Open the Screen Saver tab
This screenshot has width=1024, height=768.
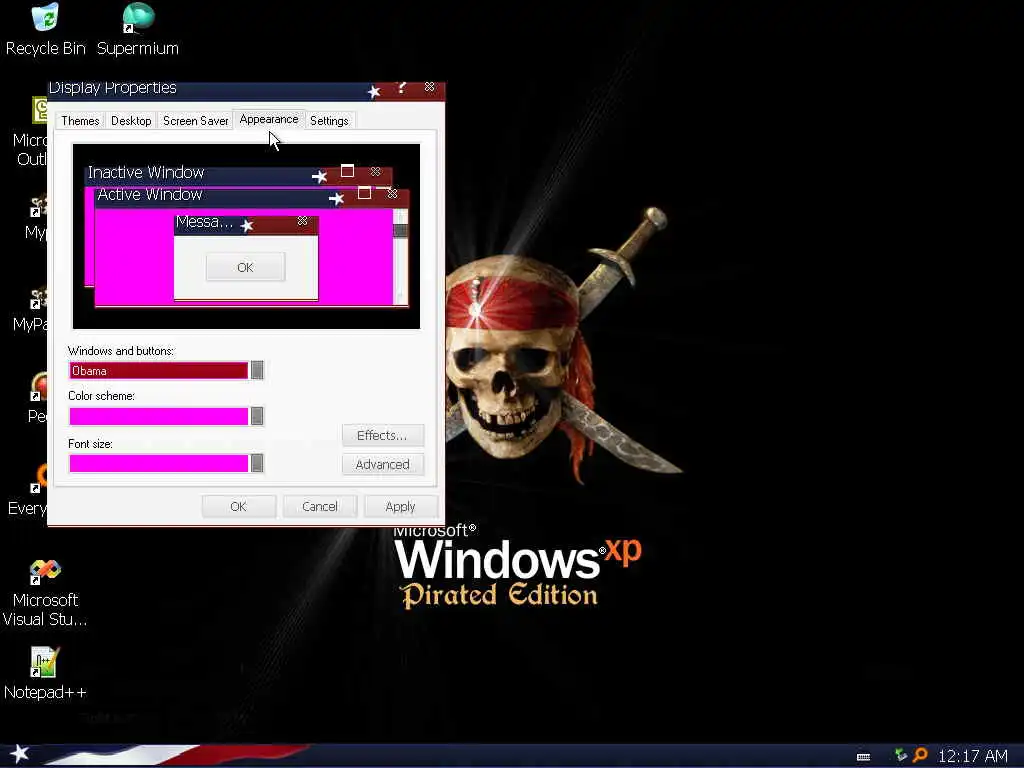pyautogui.click(x=195, y=121)
